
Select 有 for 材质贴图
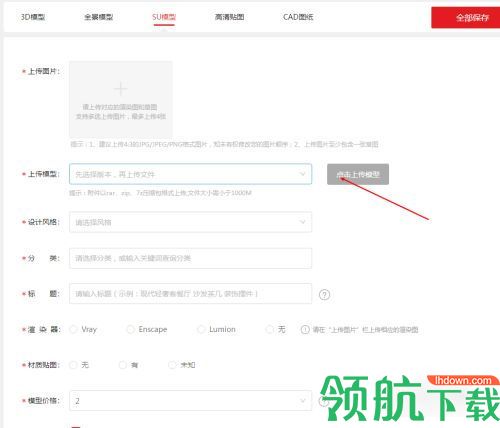(123, 365)
